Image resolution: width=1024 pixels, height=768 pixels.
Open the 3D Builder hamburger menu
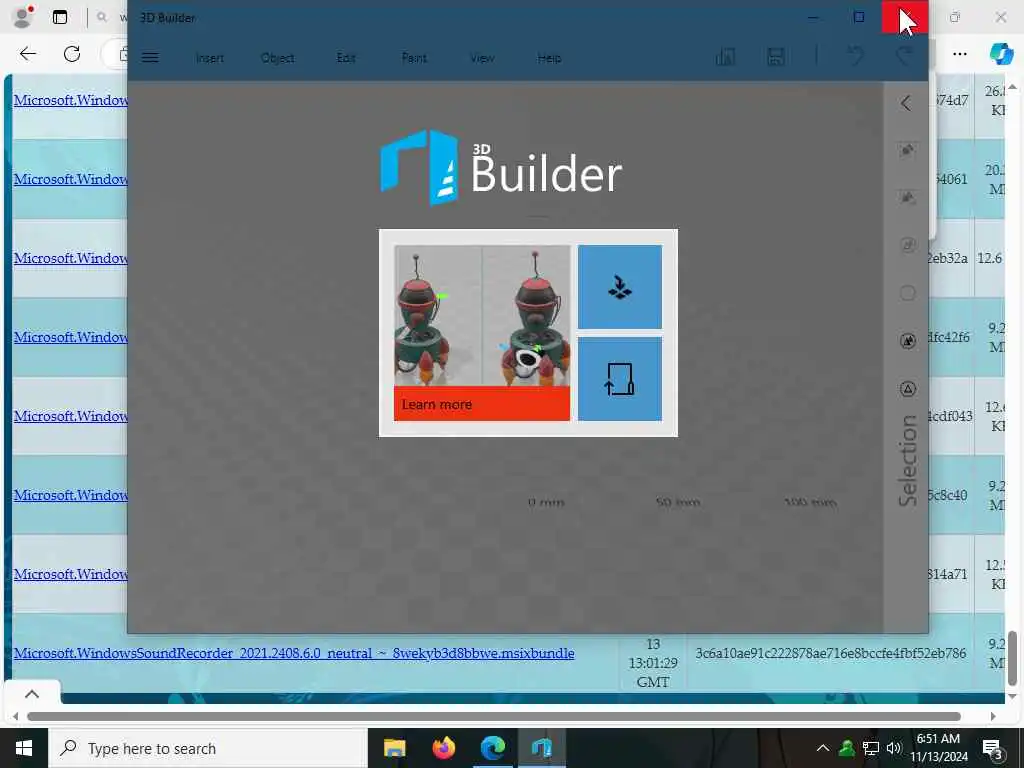coord(150,57)
